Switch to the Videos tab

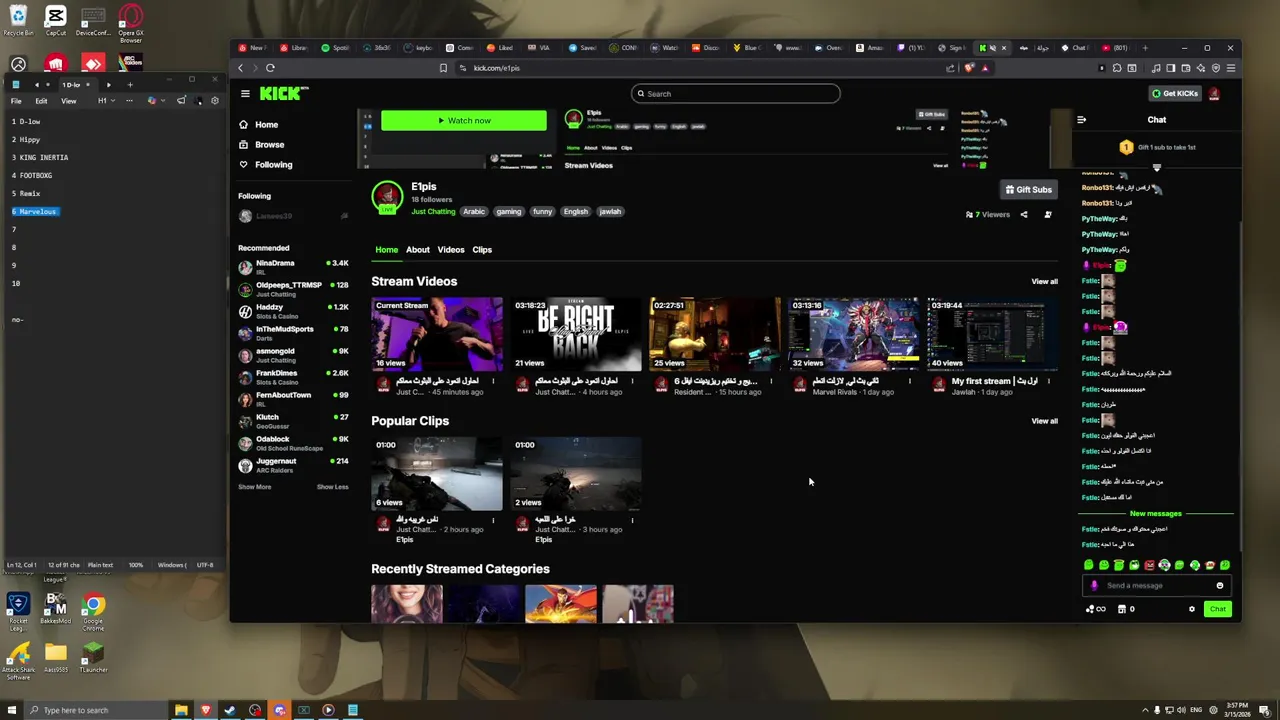(x=451, y=250)
